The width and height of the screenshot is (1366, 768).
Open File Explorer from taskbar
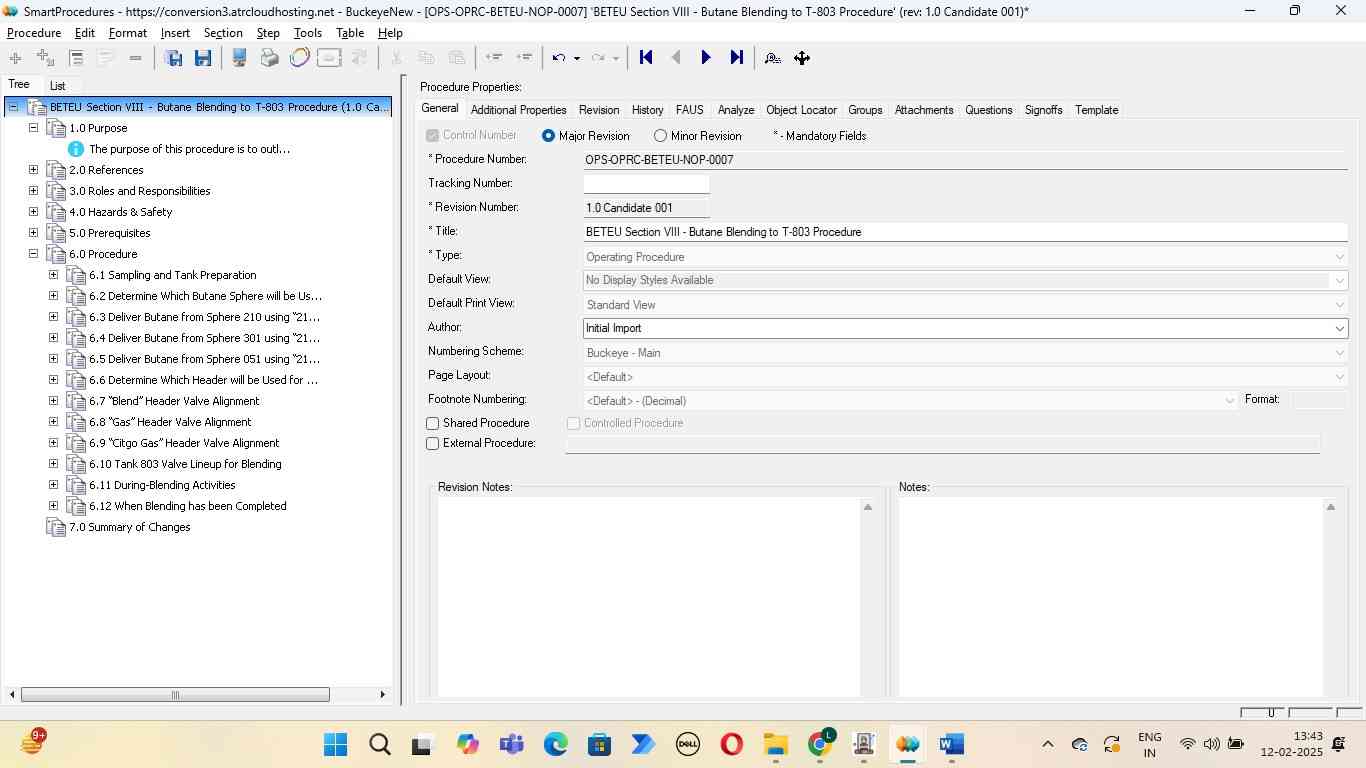(775, 744)
